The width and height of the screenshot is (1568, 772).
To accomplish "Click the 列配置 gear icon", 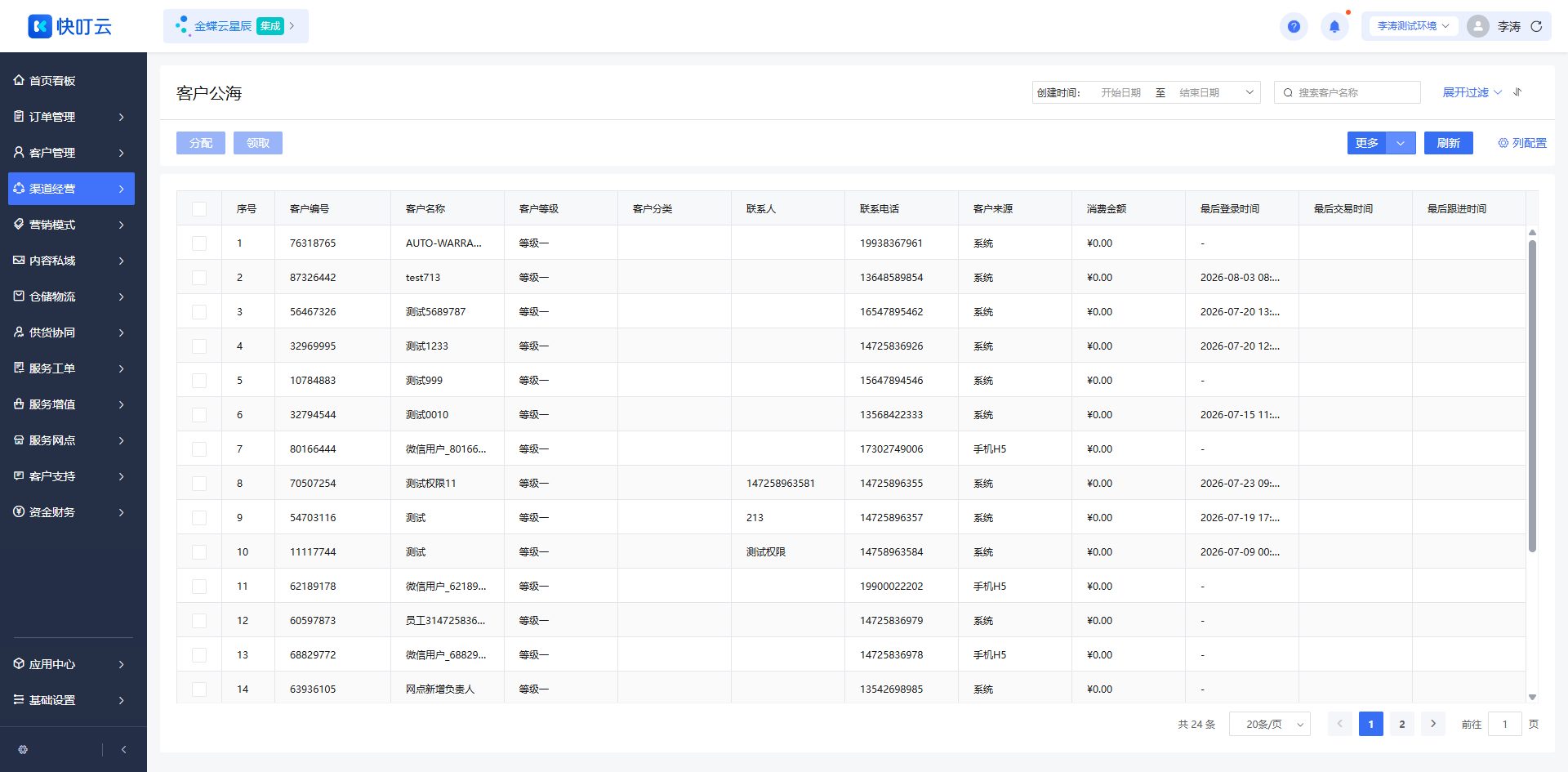I will [x=1503, y=143].
